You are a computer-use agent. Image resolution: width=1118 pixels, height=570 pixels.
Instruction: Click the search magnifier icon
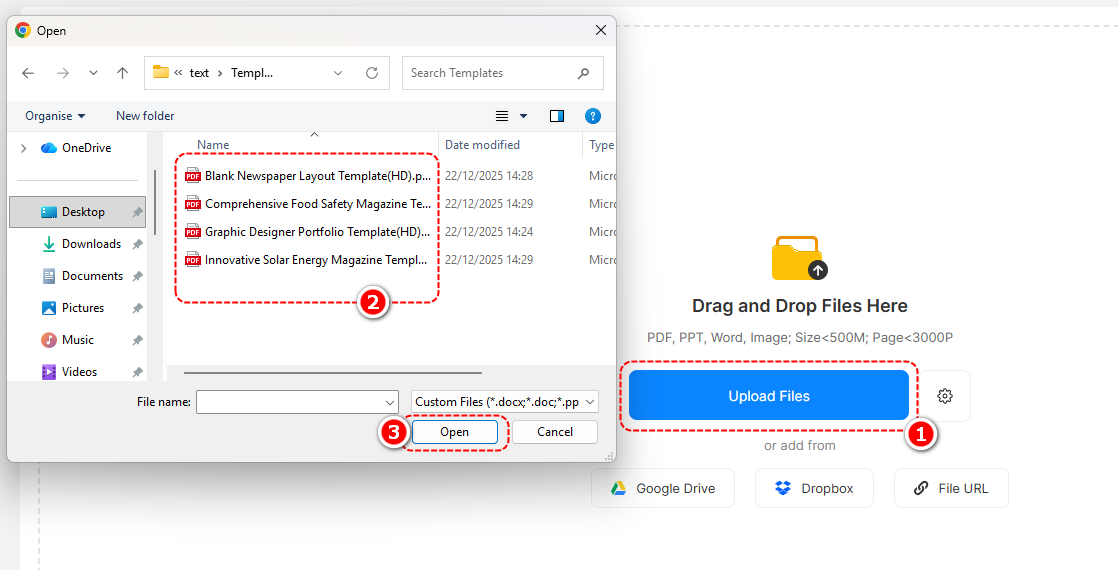click(x=583, y=73)
